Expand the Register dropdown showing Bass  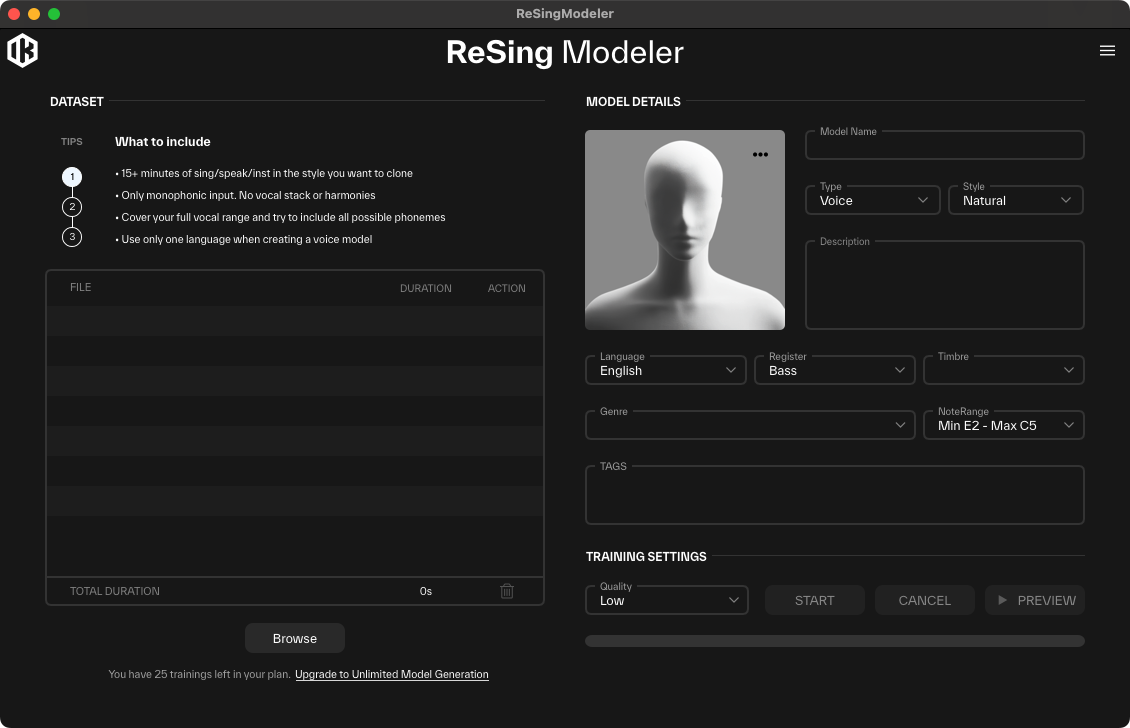click(x=834, y=370)
